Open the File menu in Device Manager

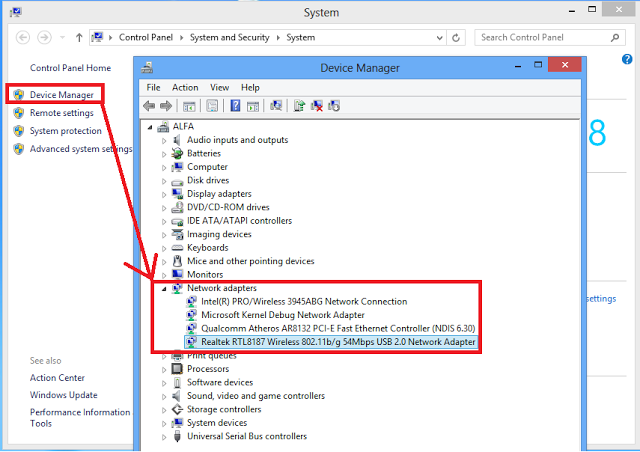click(x=153, y=87)
